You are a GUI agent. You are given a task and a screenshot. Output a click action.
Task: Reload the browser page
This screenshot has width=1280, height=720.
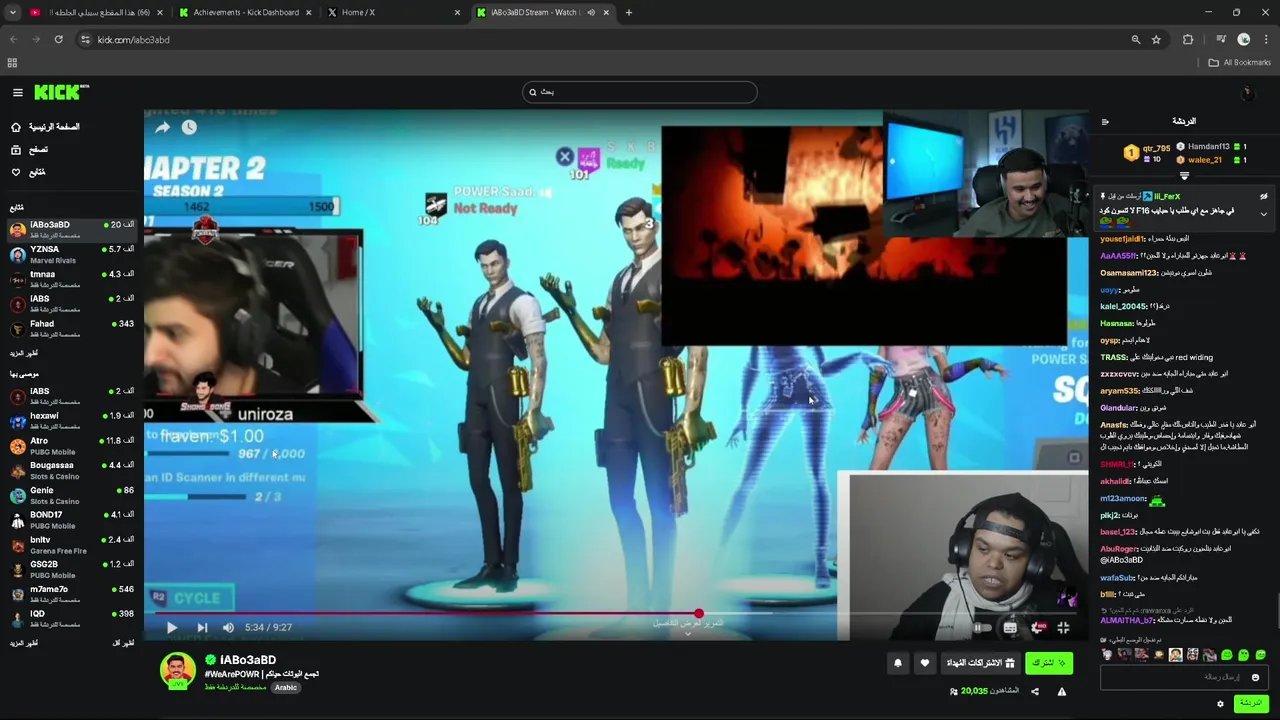tap(58, 39)
